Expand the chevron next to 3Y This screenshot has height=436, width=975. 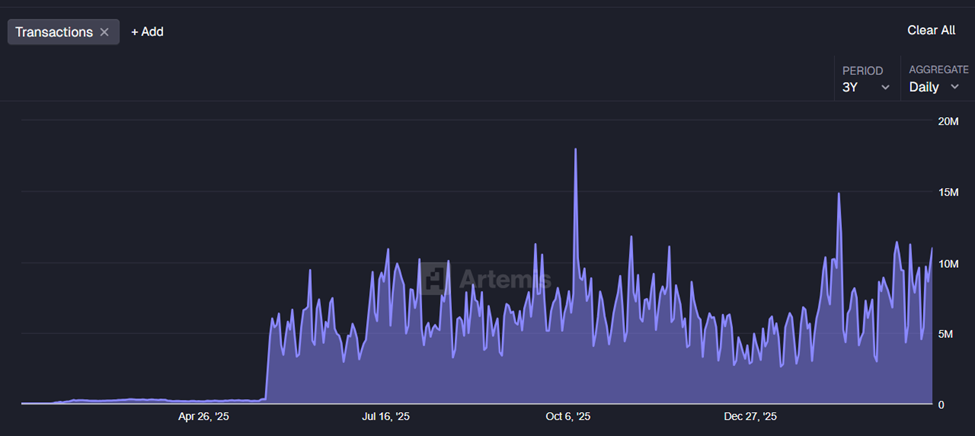[x=885, y=88]
